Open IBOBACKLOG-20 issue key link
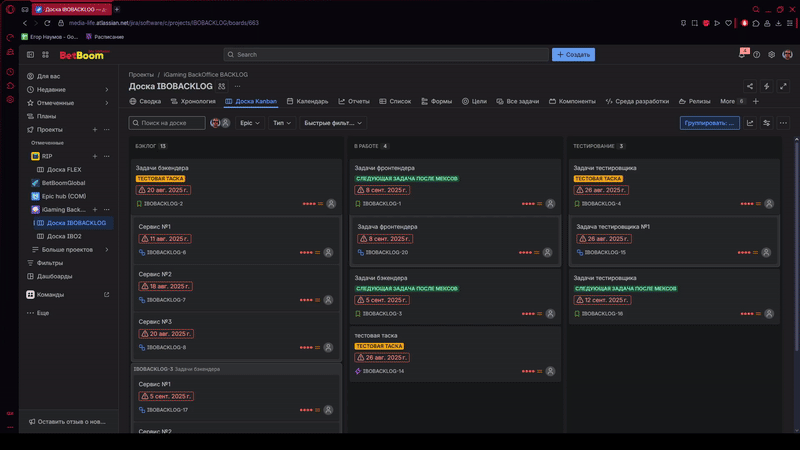The image size is (800, 450). pyautogui.click(x=386, y=253)
